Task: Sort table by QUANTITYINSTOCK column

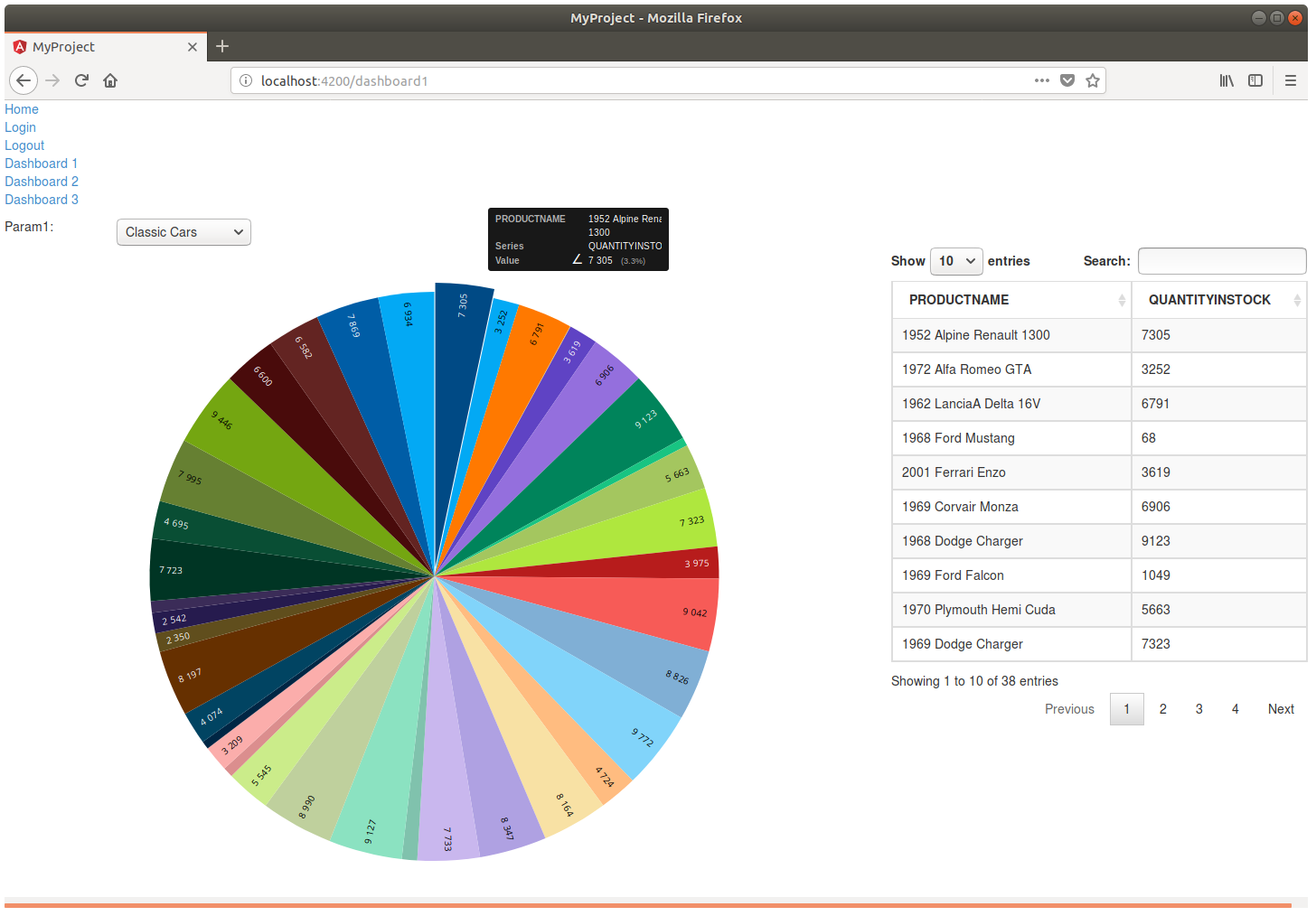Action: [1219, 300]
